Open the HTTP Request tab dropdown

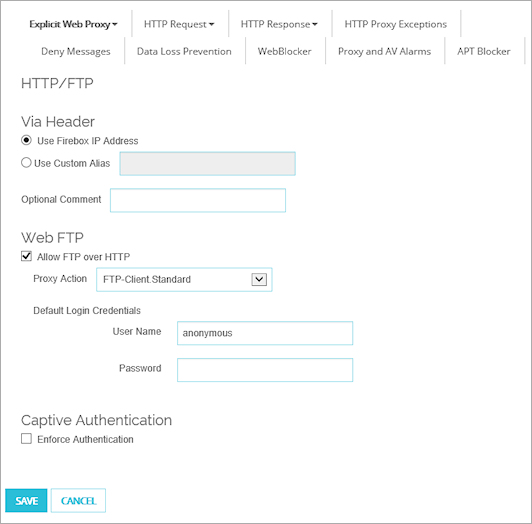pos(179,24)
